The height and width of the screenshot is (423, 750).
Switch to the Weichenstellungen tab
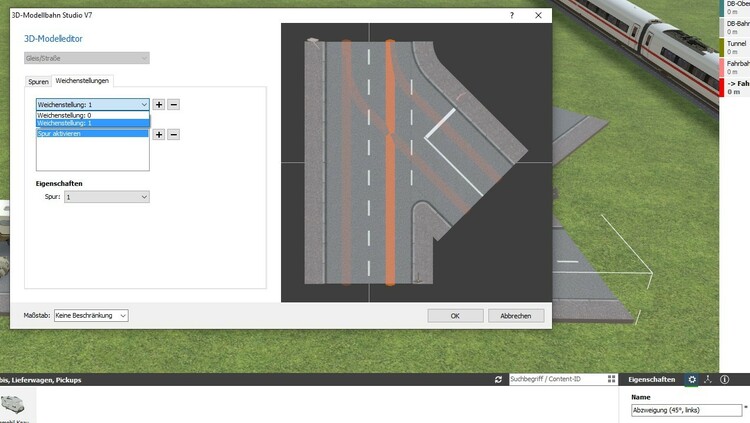(82, 80)
